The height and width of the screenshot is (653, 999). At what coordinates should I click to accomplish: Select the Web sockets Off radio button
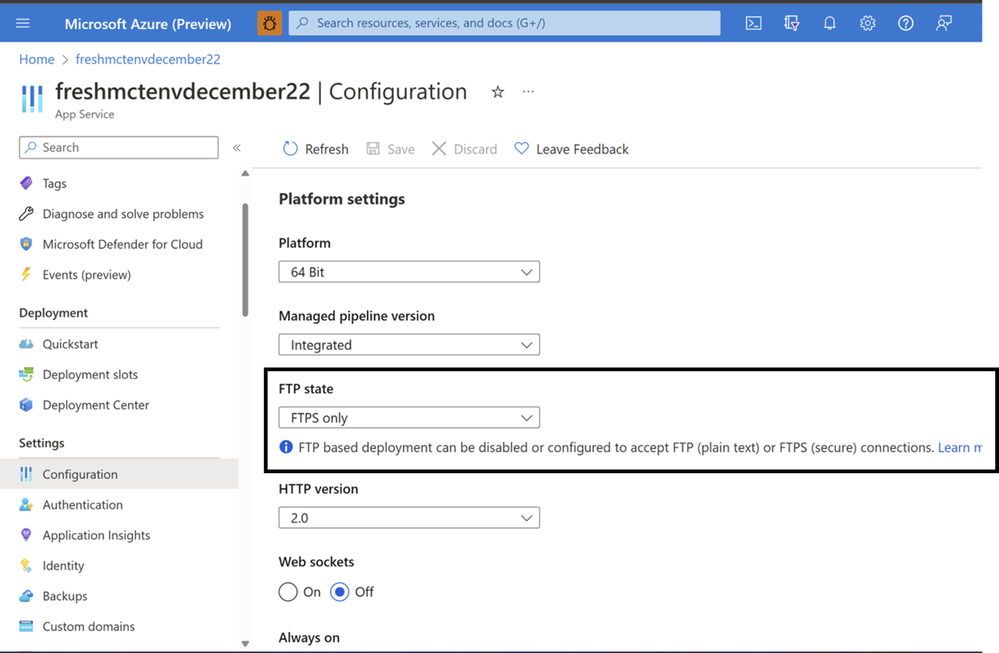tap(340, 592)
